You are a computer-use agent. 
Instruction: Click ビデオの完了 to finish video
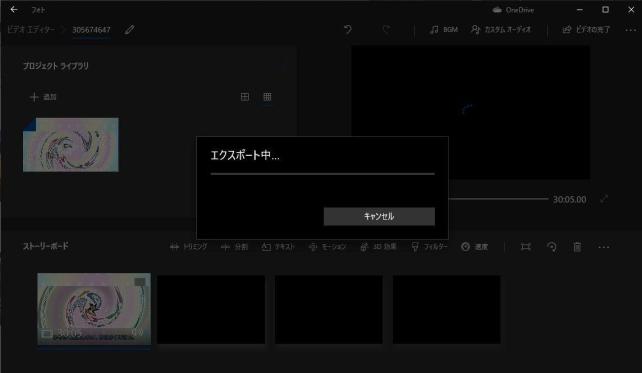tap(586, 29)
